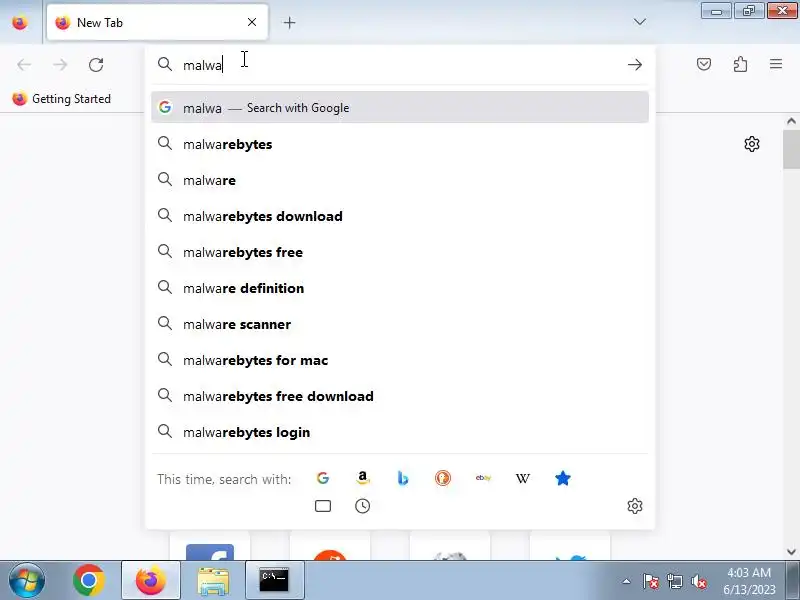This screenshot has height=600, width=800.
Task: Select 'malwa — Search with Google' suggestion
Action: click(x=400, y=108)
